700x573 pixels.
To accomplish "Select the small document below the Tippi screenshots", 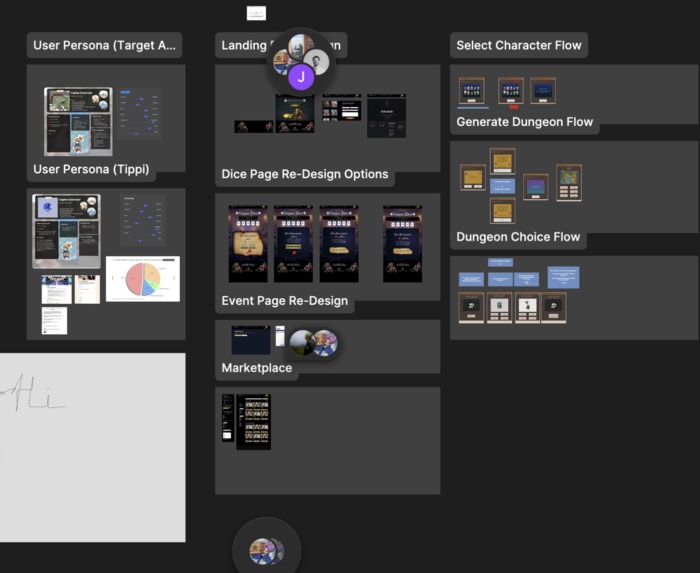I will click(54, 320).
